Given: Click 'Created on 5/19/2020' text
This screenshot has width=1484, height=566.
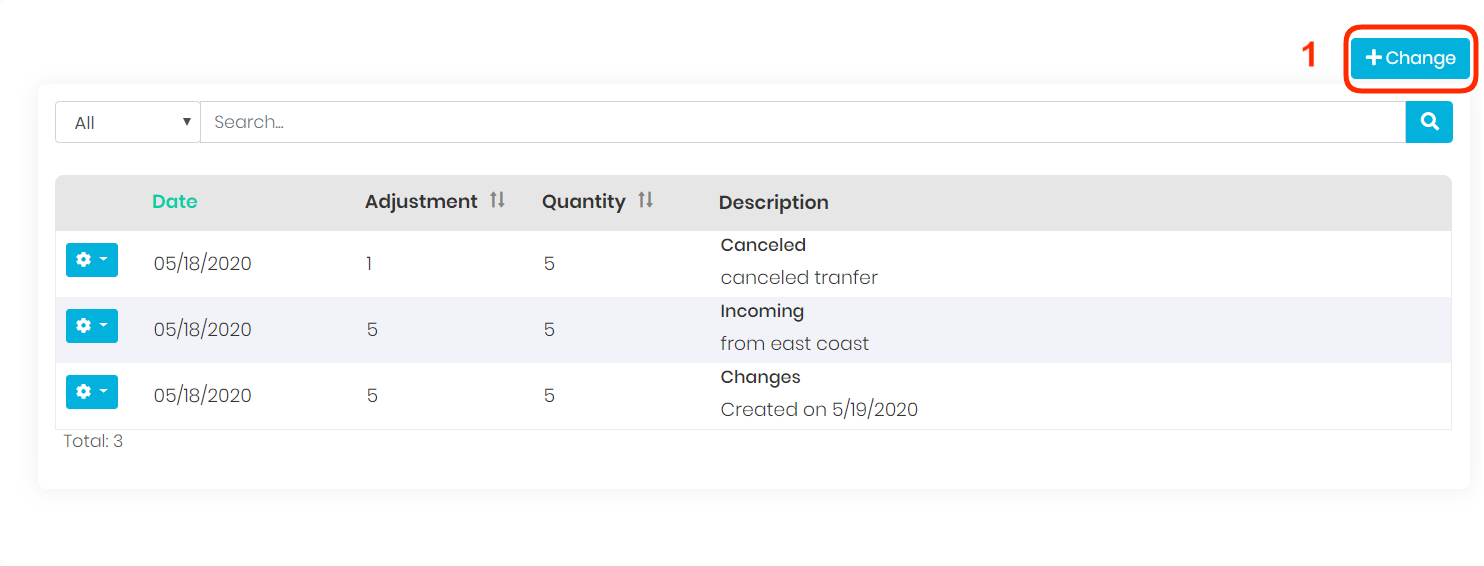Looking at the screenshot, I should (819, 410).
